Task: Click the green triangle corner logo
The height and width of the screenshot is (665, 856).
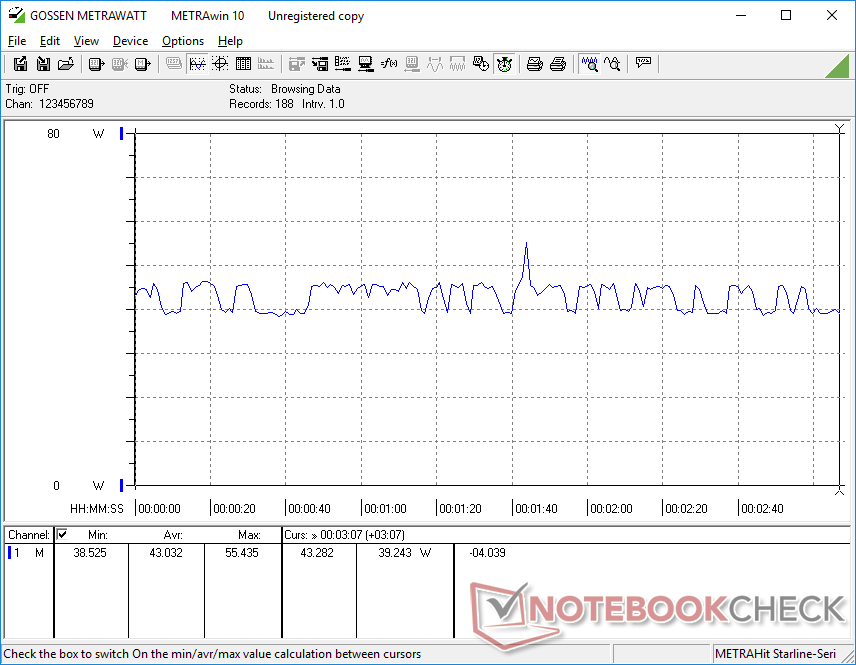Action: [x=839, y=67]
